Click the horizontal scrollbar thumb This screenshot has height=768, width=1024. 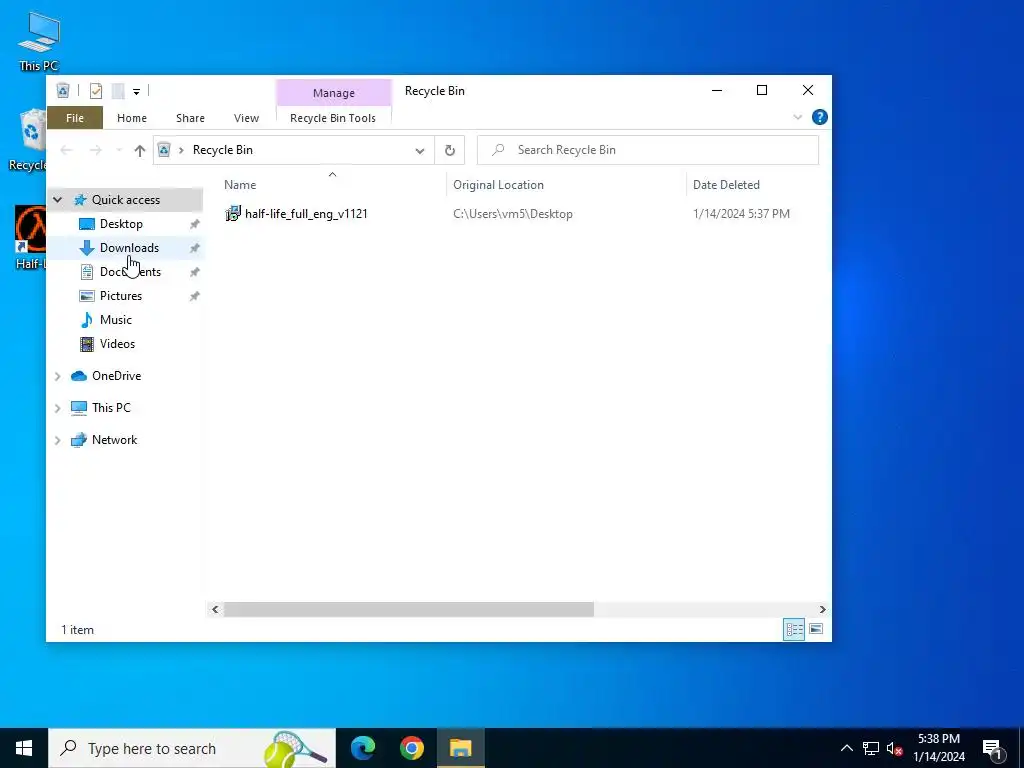(x=409, y=609)
